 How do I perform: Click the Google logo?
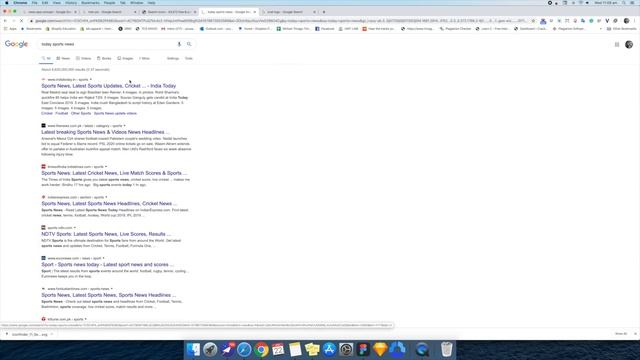[16, 44]
